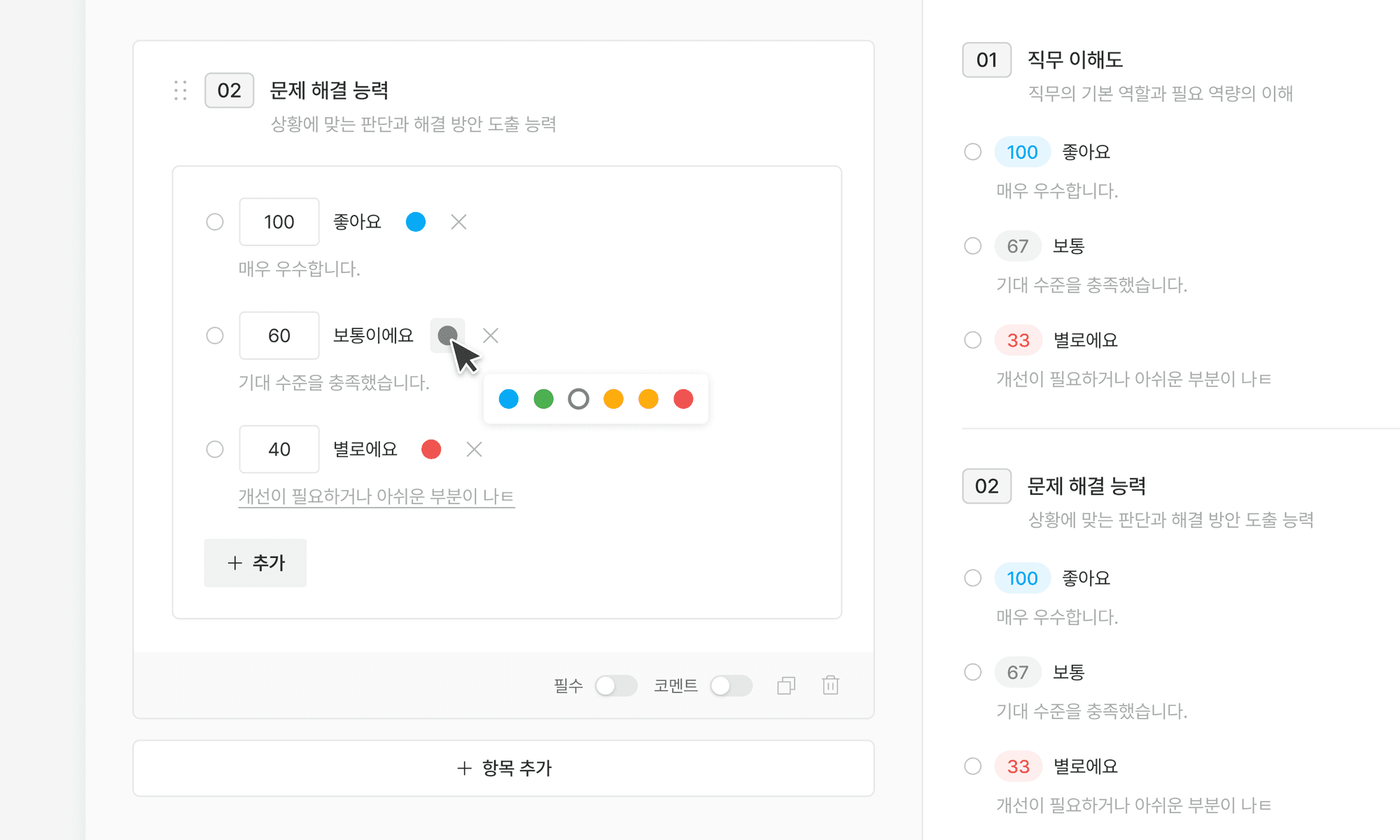Open the red color dot for 별로에요
Viewport: 1400px width, 840px height.
431,449
